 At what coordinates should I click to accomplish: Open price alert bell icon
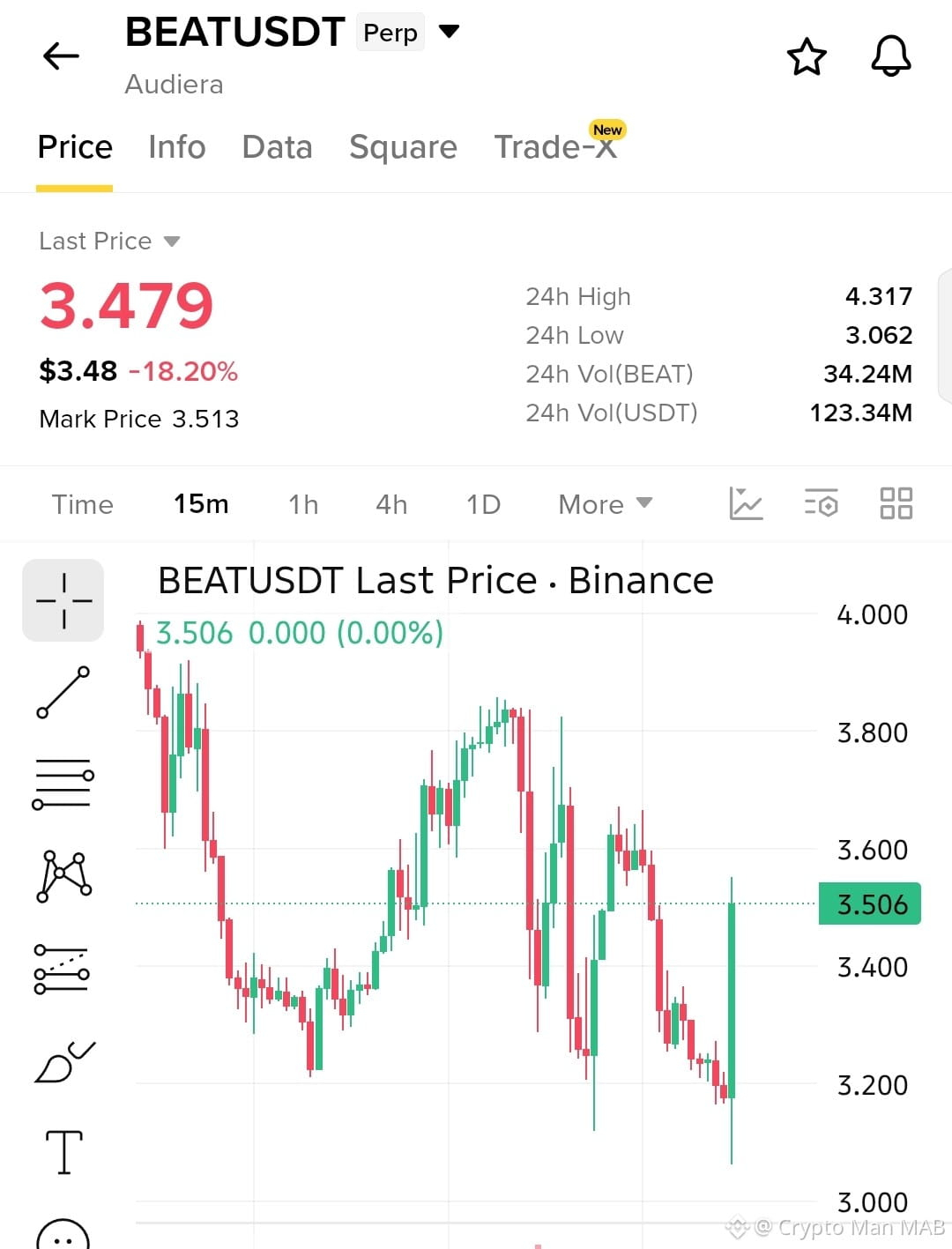pos(890,56)
